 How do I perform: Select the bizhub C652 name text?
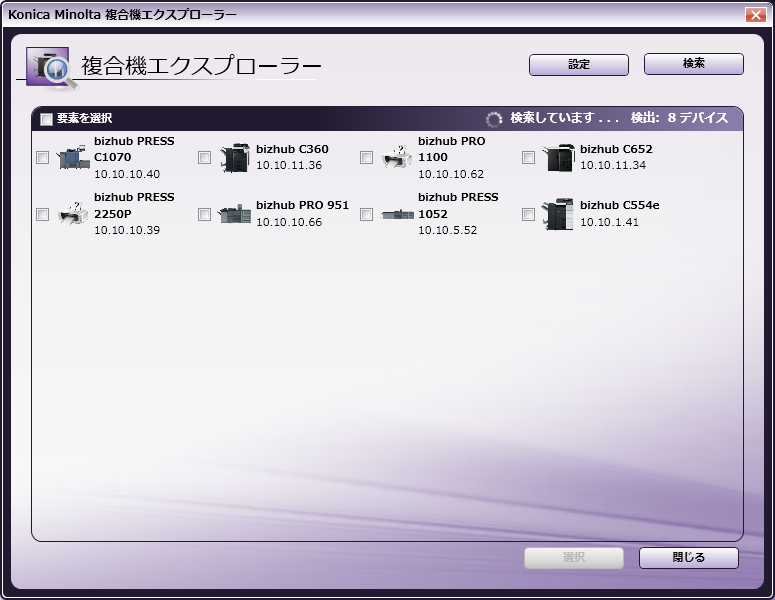[x=616, y=149]
